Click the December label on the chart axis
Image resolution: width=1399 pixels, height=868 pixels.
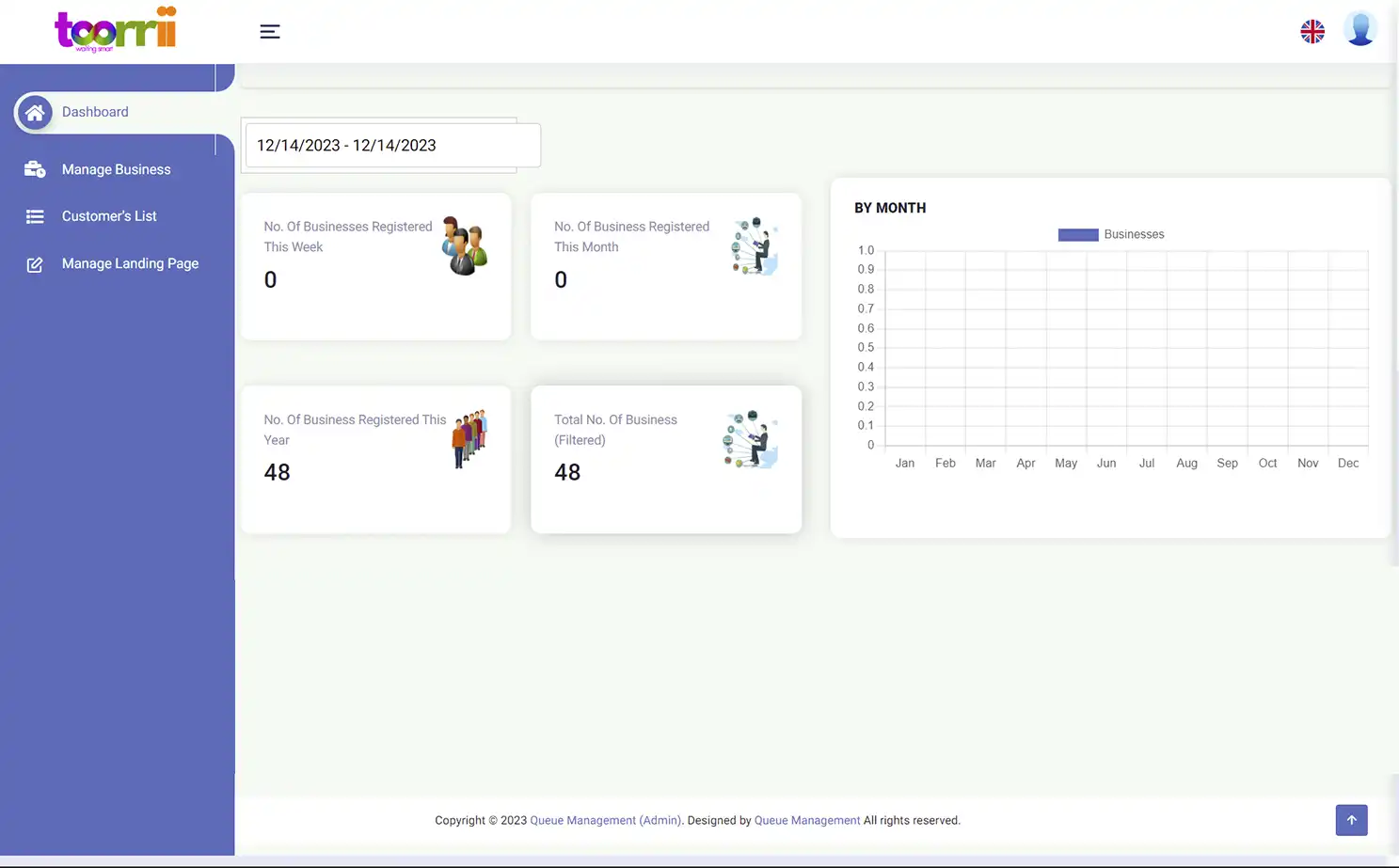(1348, 463)
